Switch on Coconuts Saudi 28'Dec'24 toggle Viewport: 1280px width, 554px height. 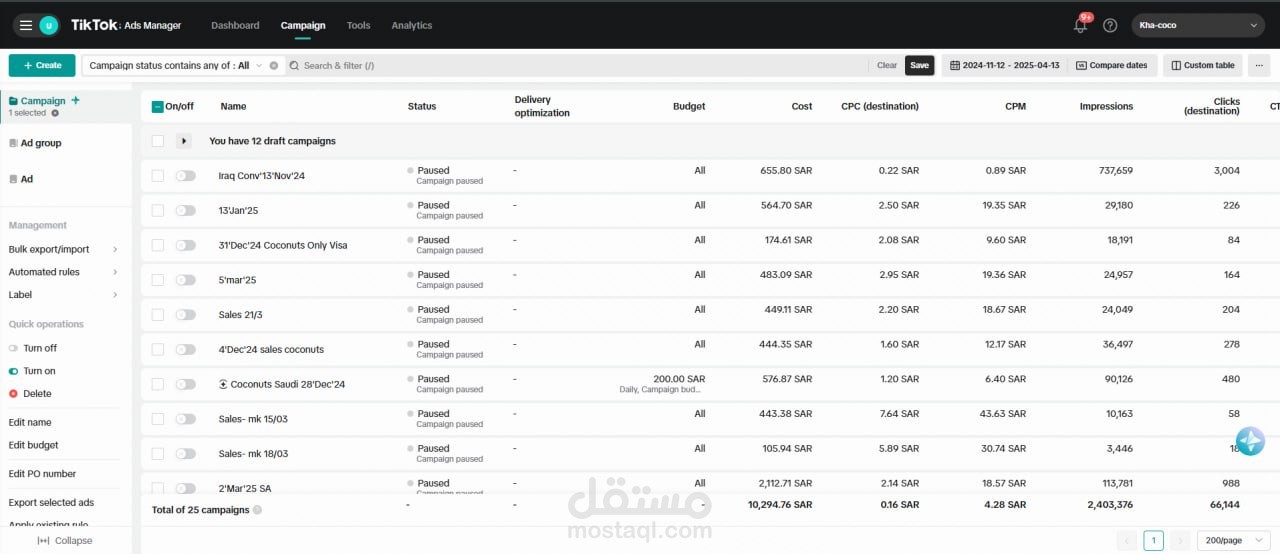tap(185, 384)
